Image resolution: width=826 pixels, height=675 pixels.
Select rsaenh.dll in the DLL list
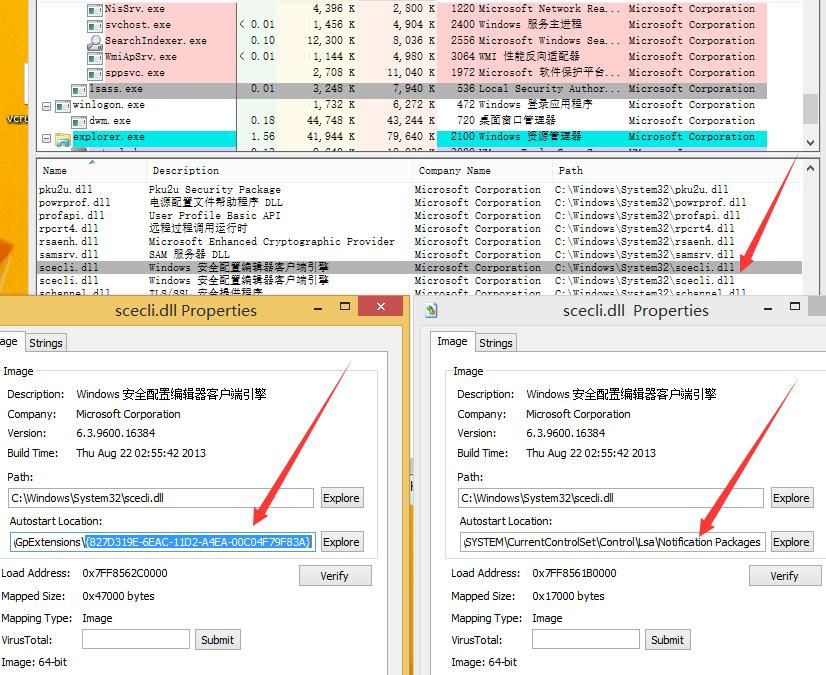click(420, 241)
